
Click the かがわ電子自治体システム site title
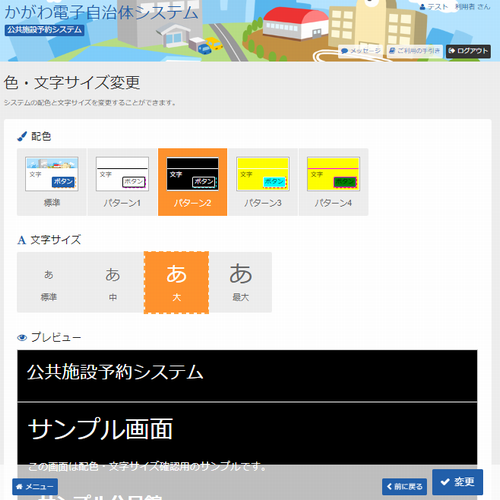[x=101, y=12]
